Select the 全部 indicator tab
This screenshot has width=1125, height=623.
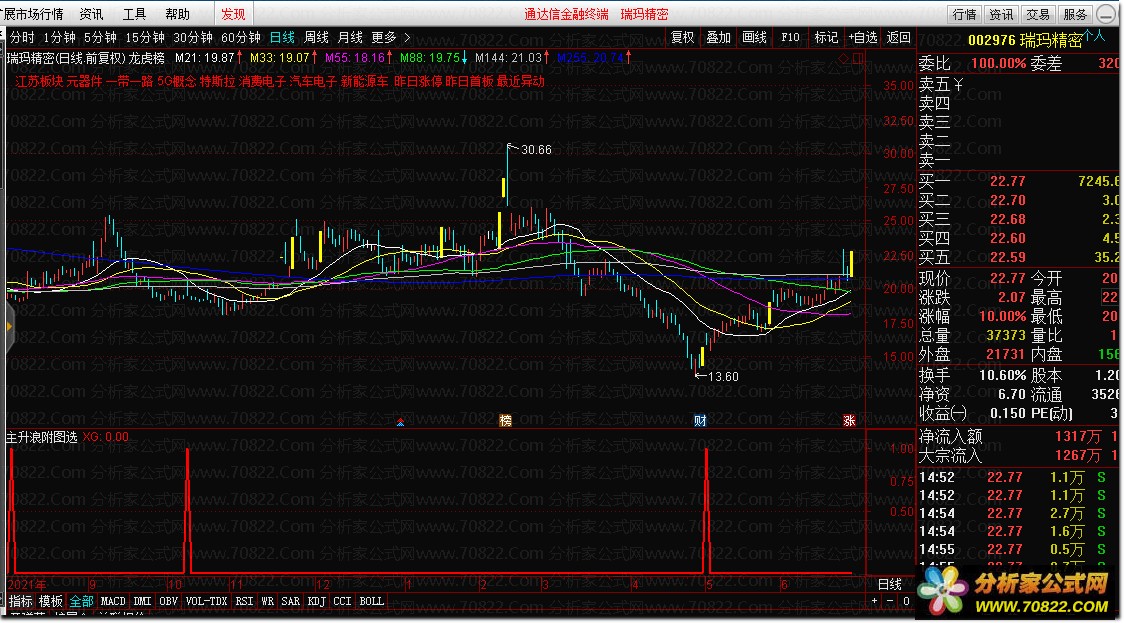pos(81,601)
